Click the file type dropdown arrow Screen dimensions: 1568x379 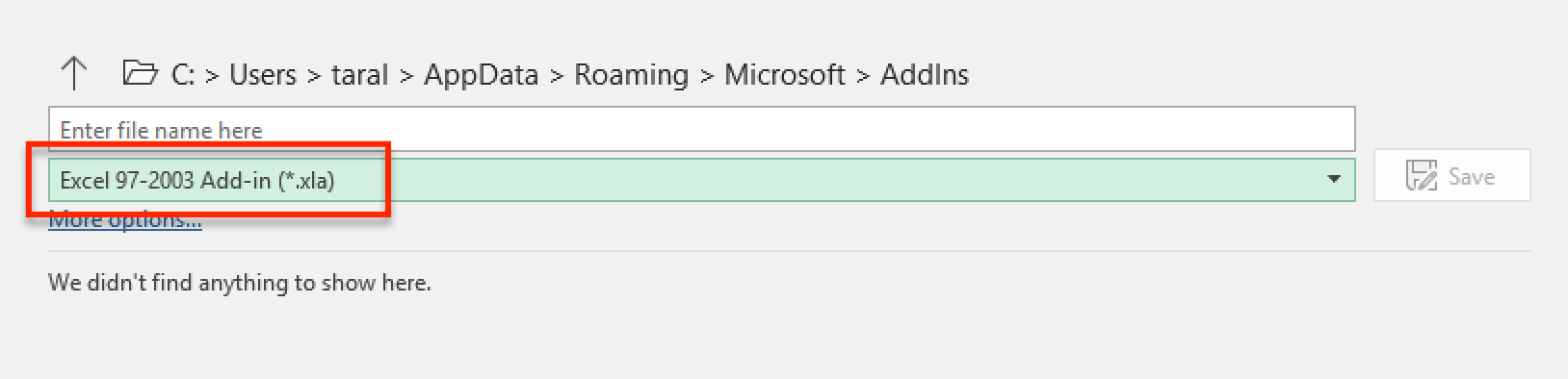click(x=1334, y=179)
